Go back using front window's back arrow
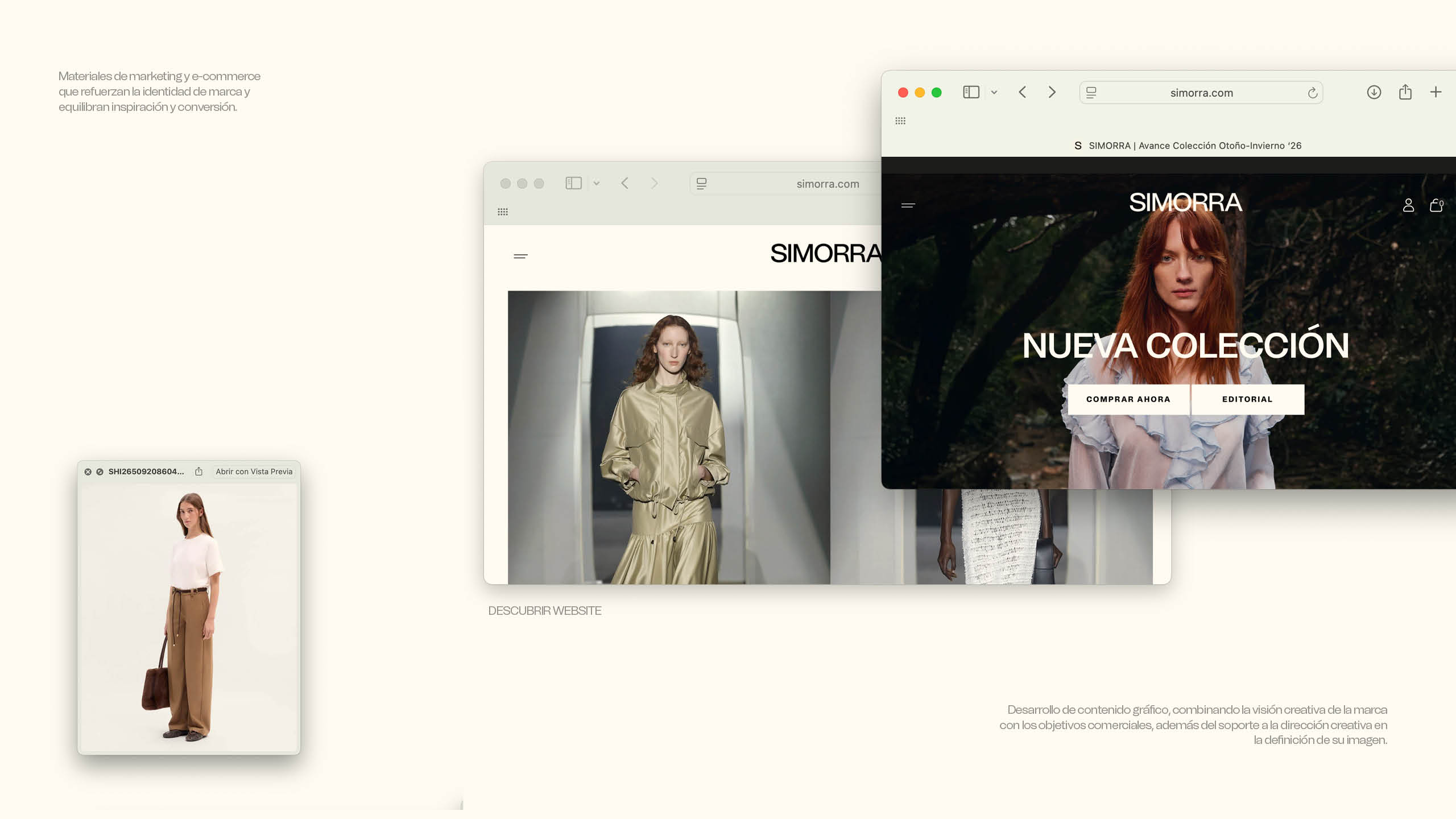1456x819 pixels. [1023, 92]
